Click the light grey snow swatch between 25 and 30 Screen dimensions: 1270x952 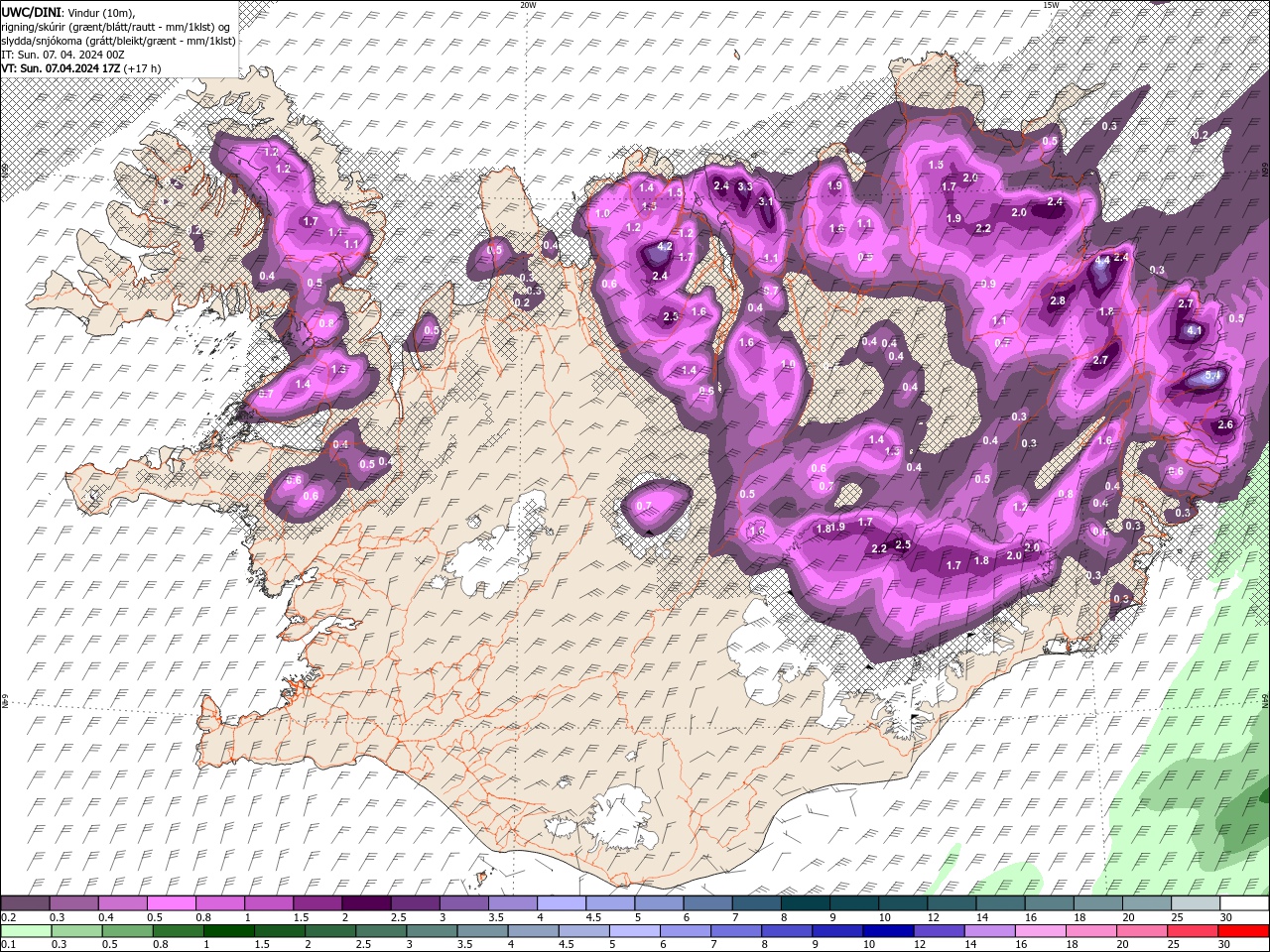(x=1196, y=903)
